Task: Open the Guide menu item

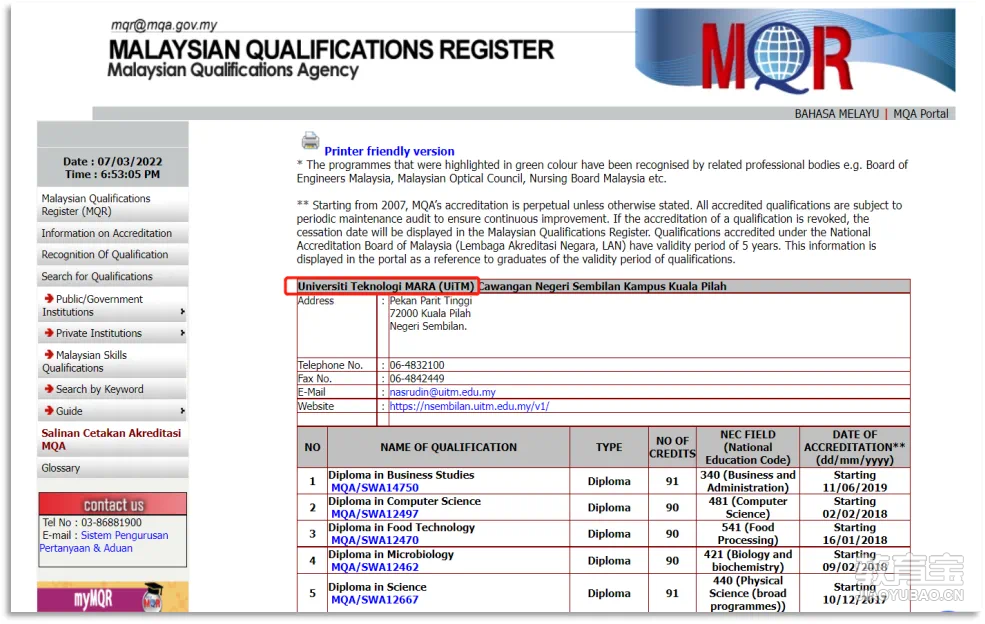Action: click(x=112, y=411)
